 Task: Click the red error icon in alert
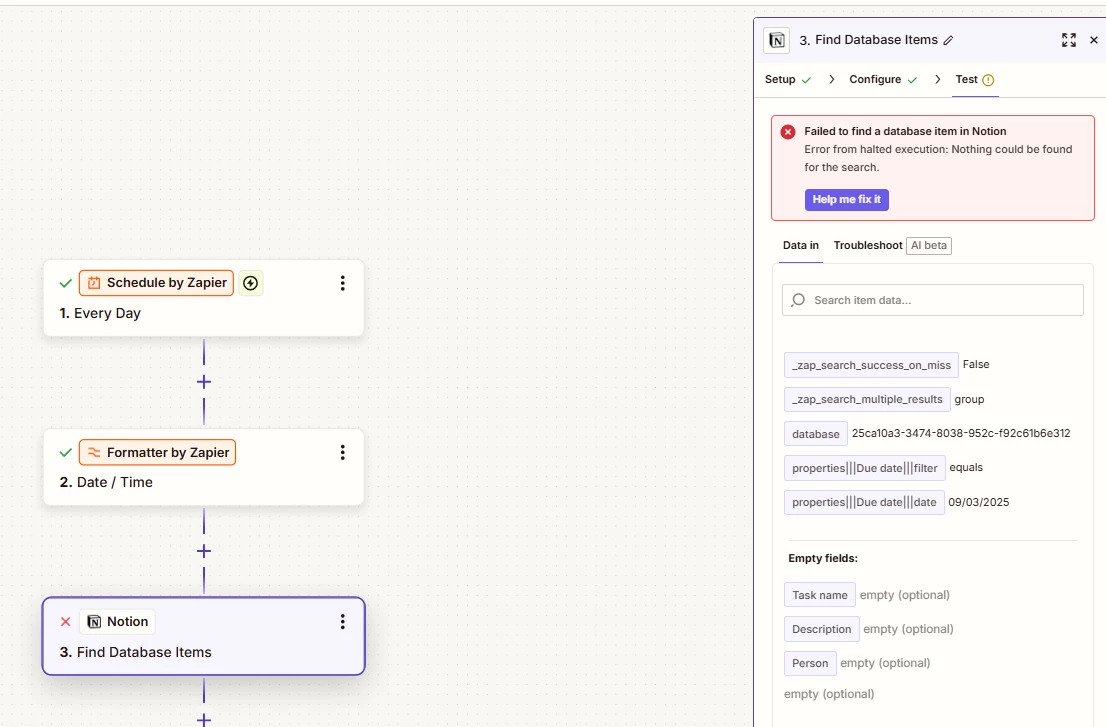[x=788, y=131]
